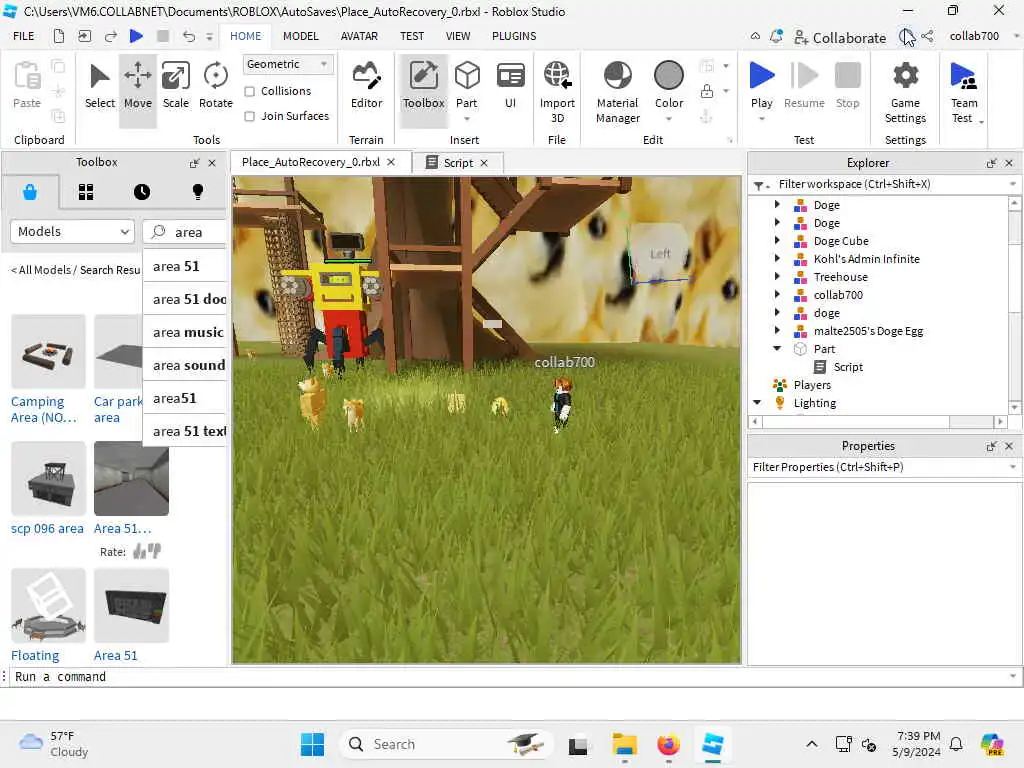The image size is (1024, 768).
Task: Open notifications bell in ribbon
Action: tap(776, 37)
